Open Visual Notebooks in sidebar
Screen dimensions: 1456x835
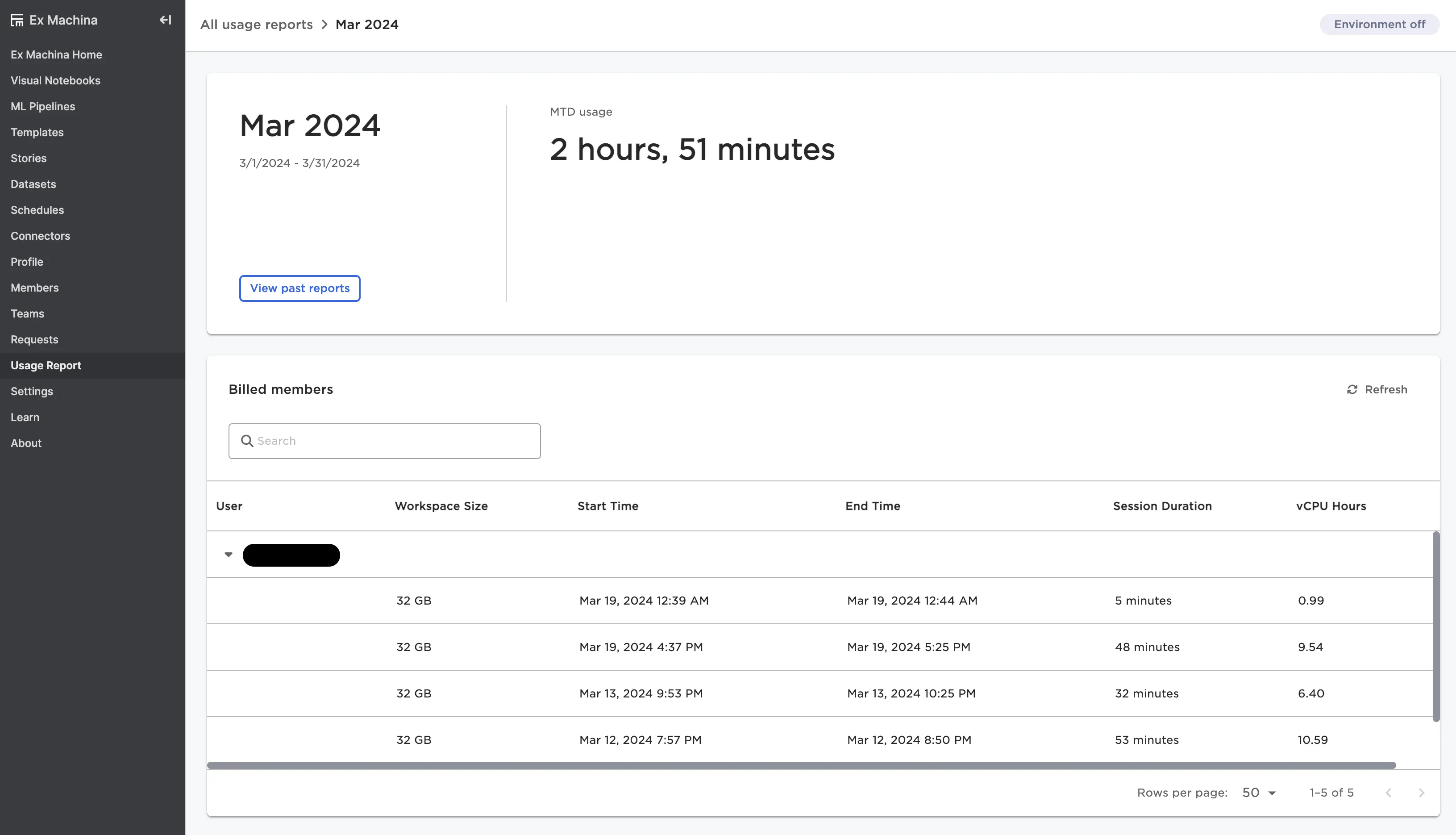[x=55, y=80]
